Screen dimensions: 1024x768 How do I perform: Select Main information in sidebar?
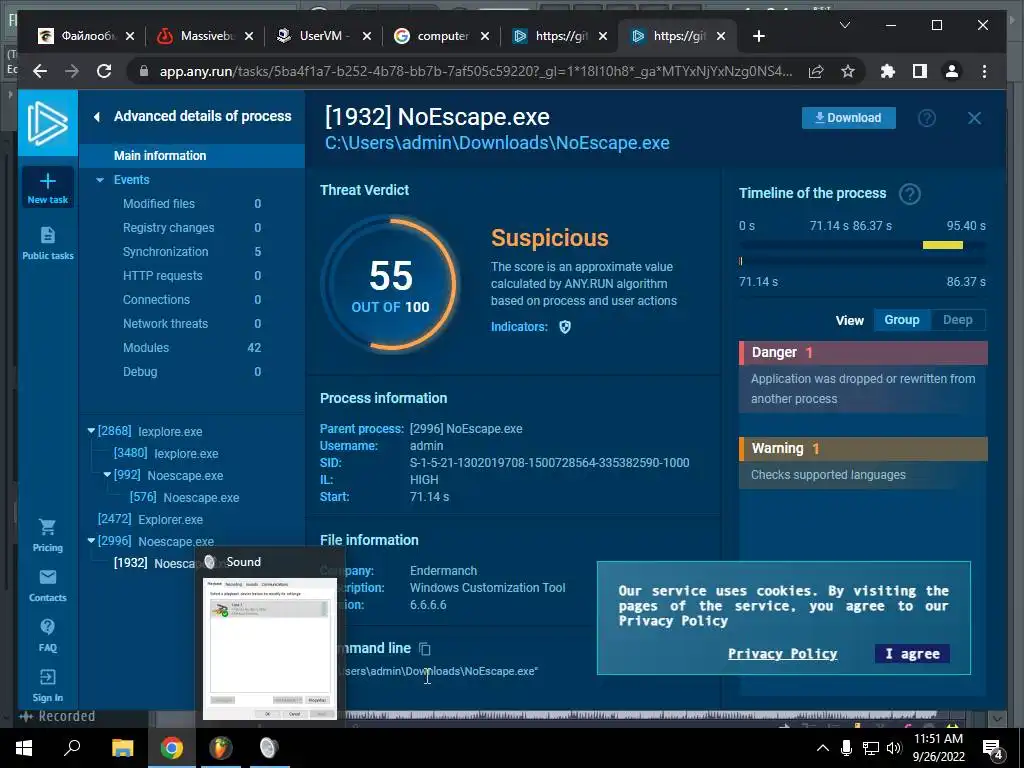(192, 155)
